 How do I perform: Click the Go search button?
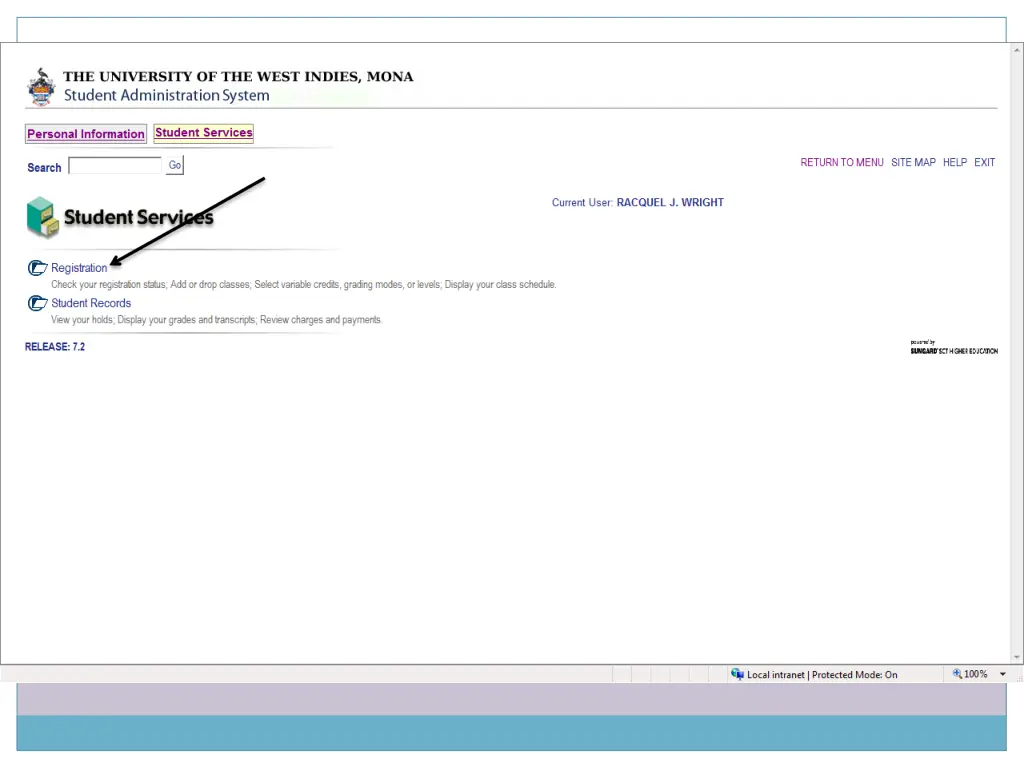point(174,165)
